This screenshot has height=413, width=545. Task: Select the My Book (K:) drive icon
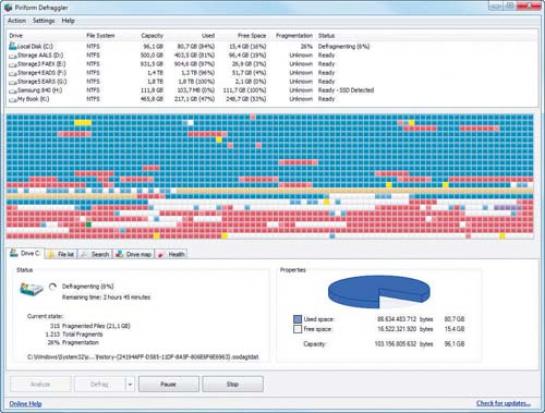[13, 99]
